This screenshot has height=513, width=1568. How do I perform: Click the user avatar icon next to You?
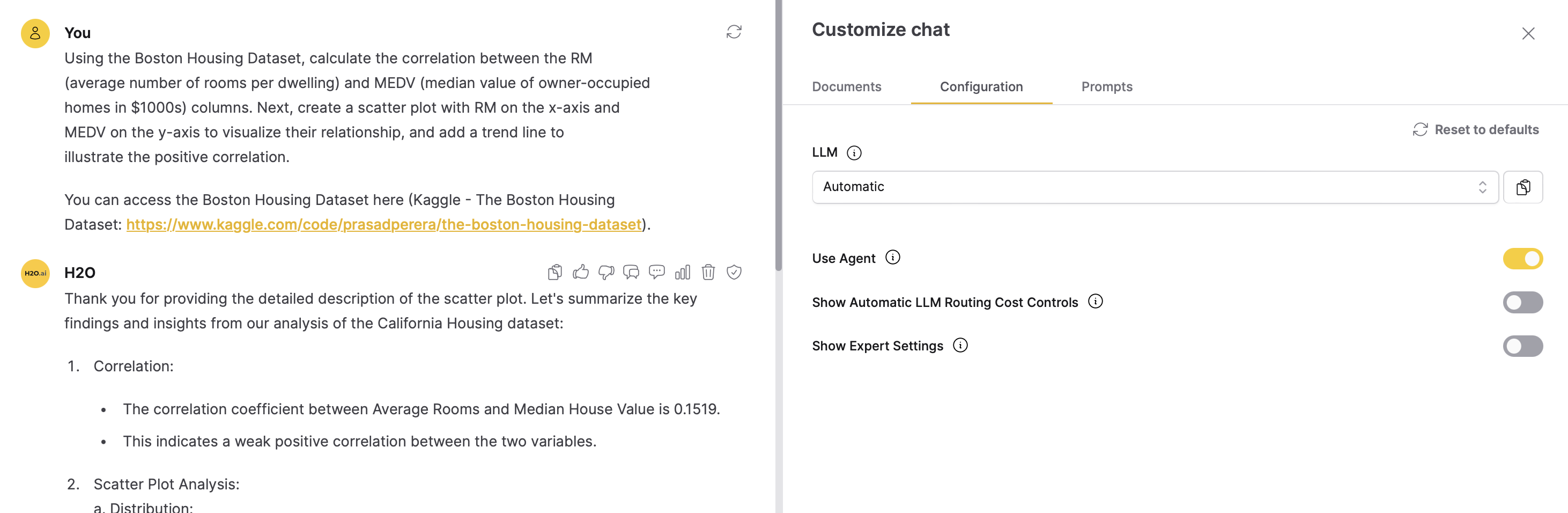(35, 33)
